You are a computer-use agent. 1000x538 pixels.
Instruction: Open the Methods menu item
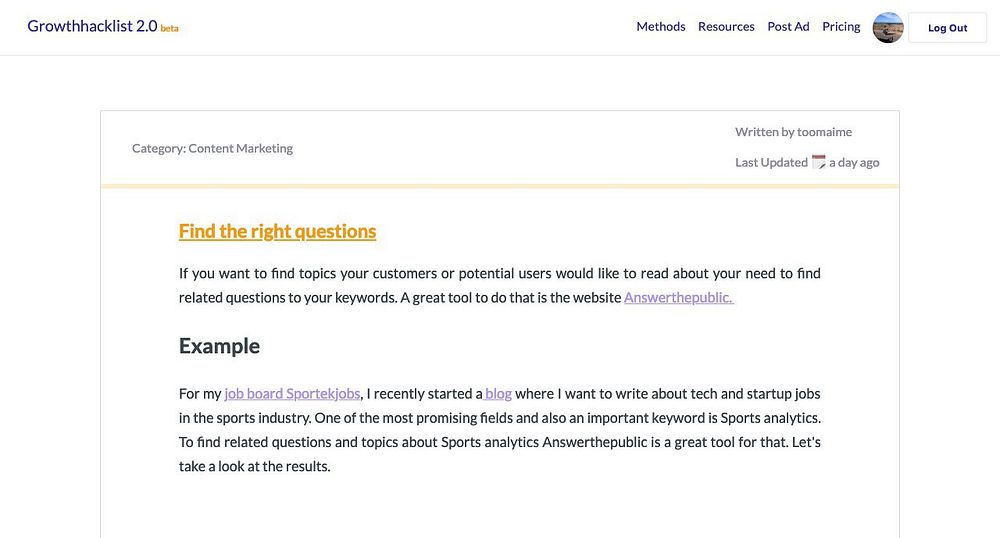click(x=661, y=27)
